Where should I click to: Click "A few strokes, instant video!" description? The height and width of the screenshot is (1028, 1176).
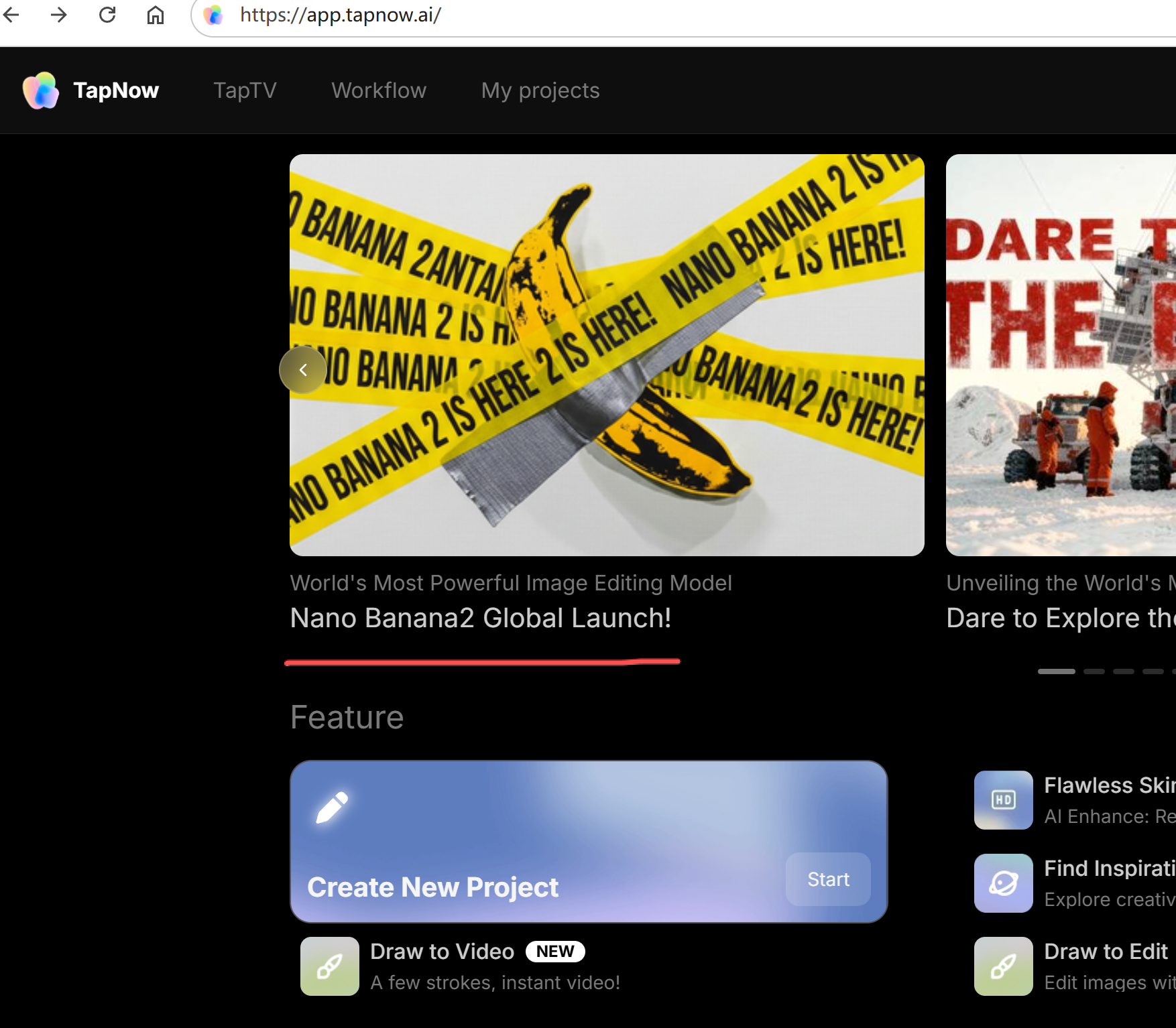[495, 982]
